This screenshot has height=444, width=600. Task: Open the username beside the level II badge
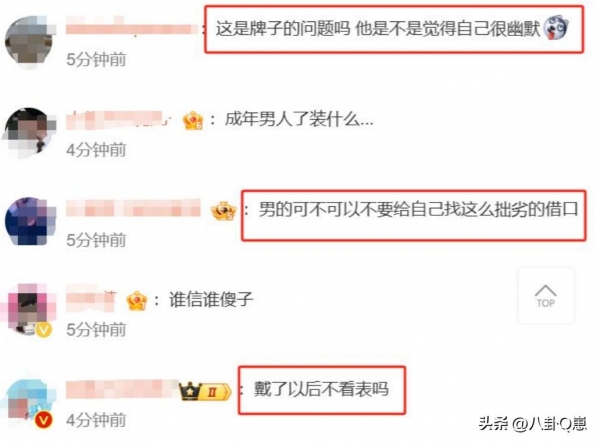click(x=122, y=390)
